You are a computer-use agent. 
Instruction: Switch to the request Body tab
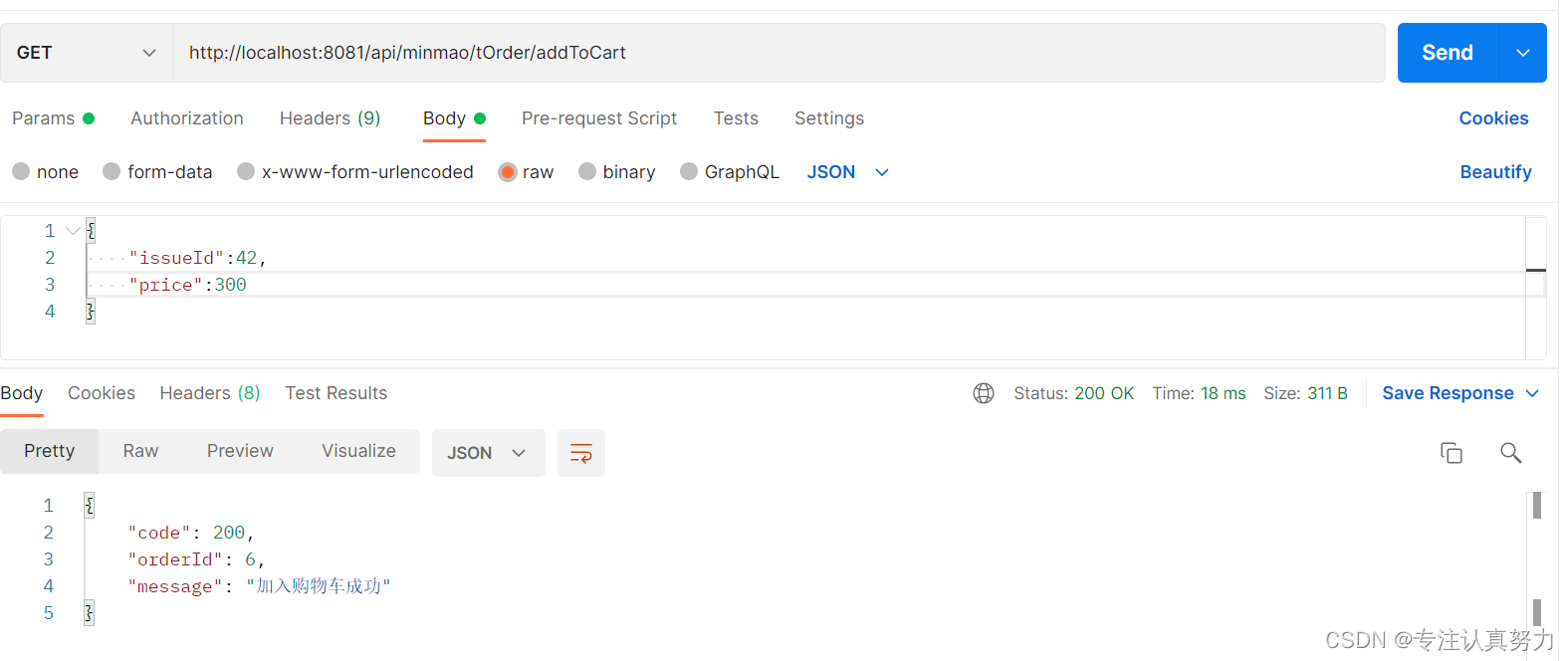tap(454, 118)
